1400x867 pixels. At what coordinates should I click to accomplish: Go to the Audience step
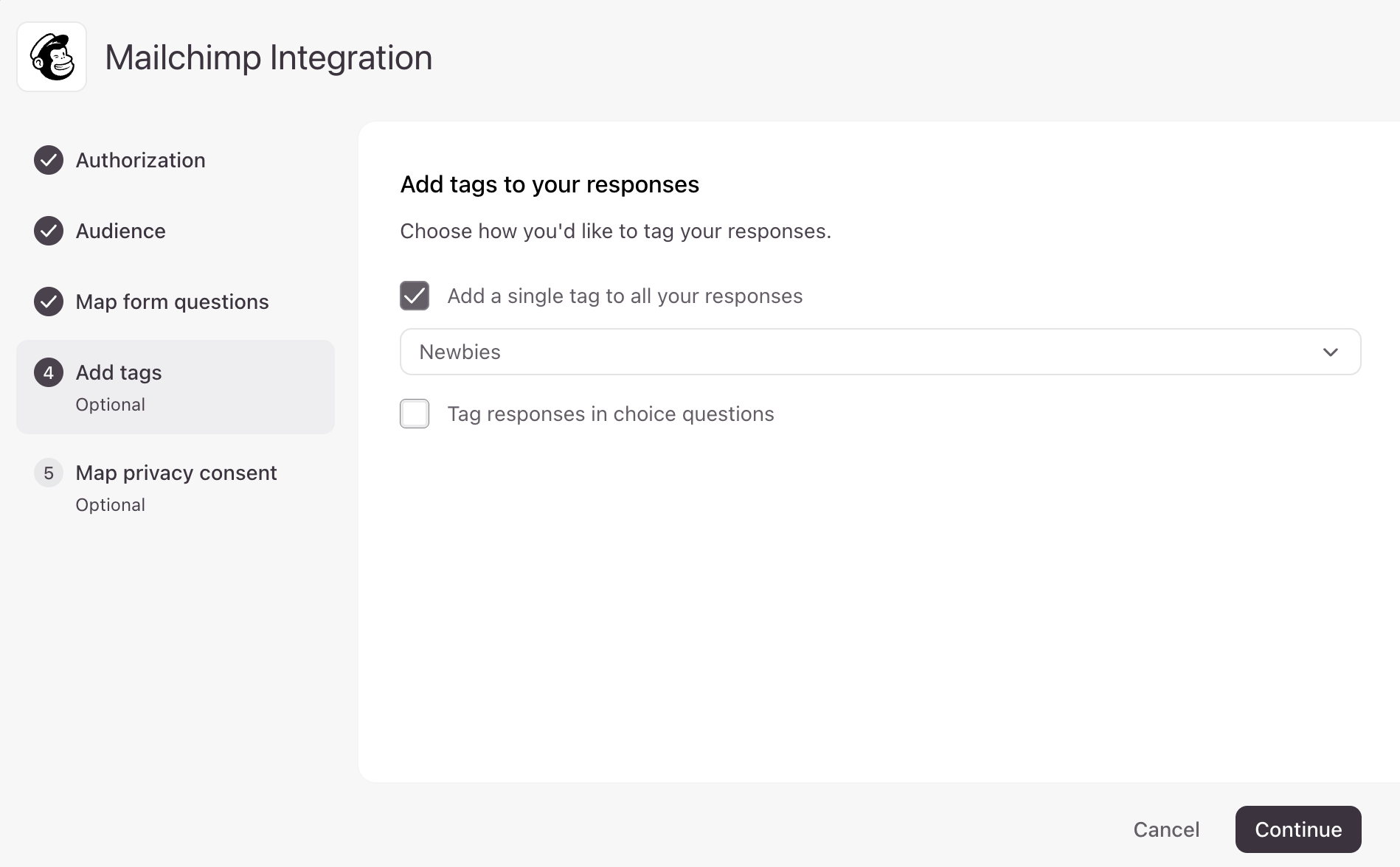[x=120, y=231]
